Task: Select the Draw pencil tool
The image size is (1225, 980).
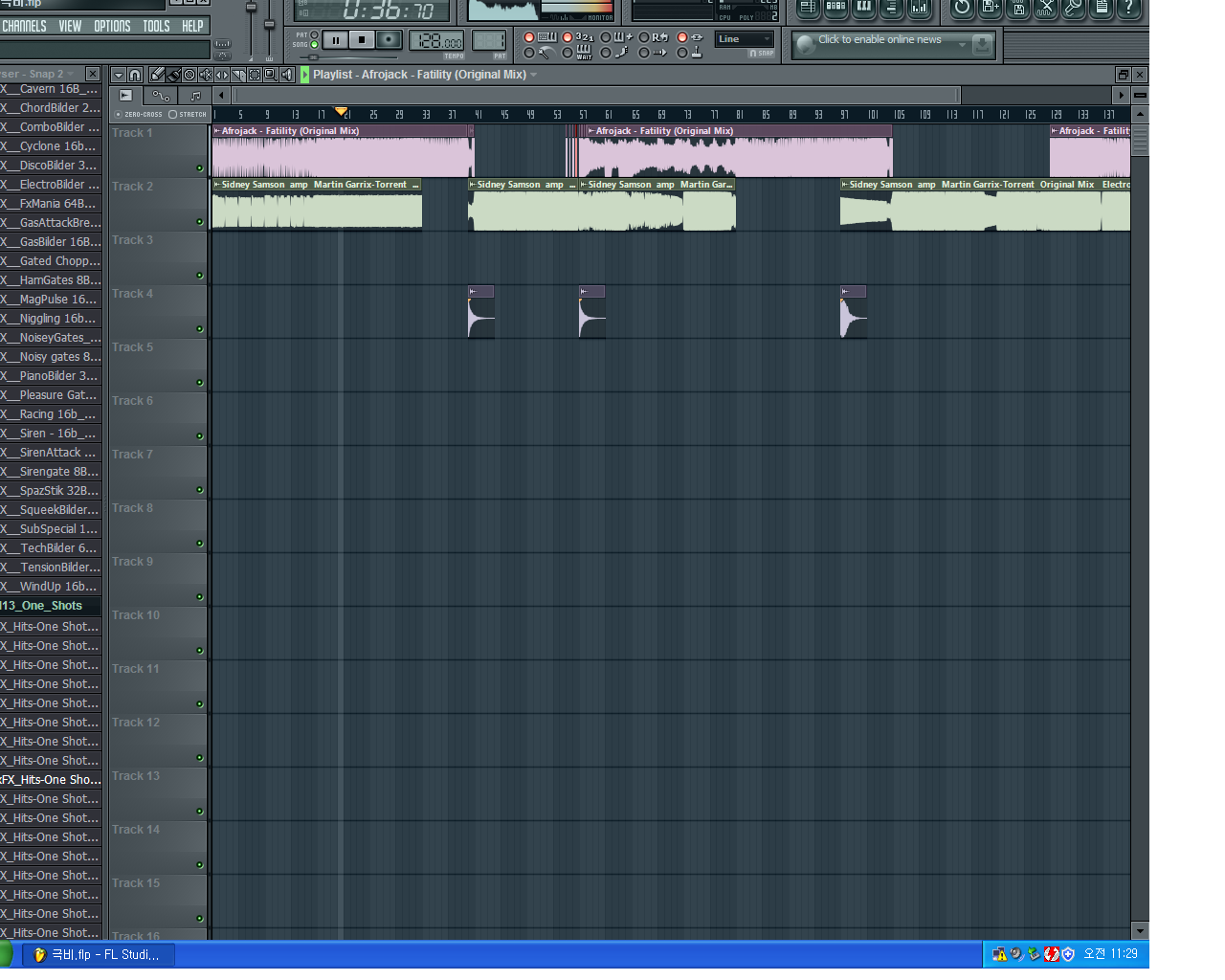Action: click(157, 75)
